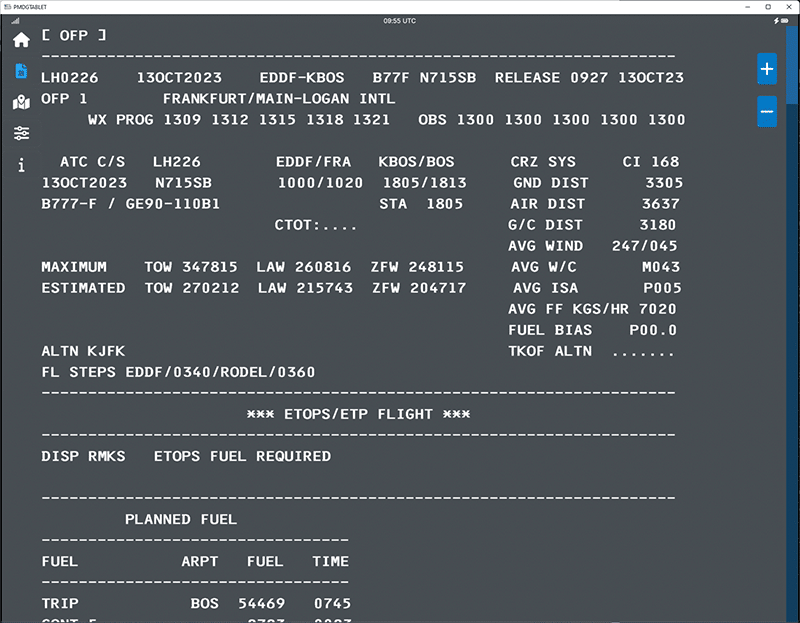Click the [ OFP ] page header
This screenshot has width=800, height=623.
74,36
